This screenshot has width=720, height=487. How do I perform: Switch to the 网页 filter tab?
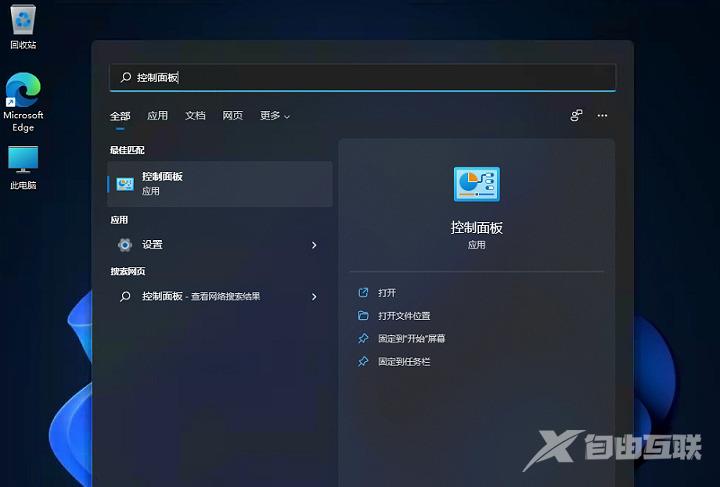(233, 116)
